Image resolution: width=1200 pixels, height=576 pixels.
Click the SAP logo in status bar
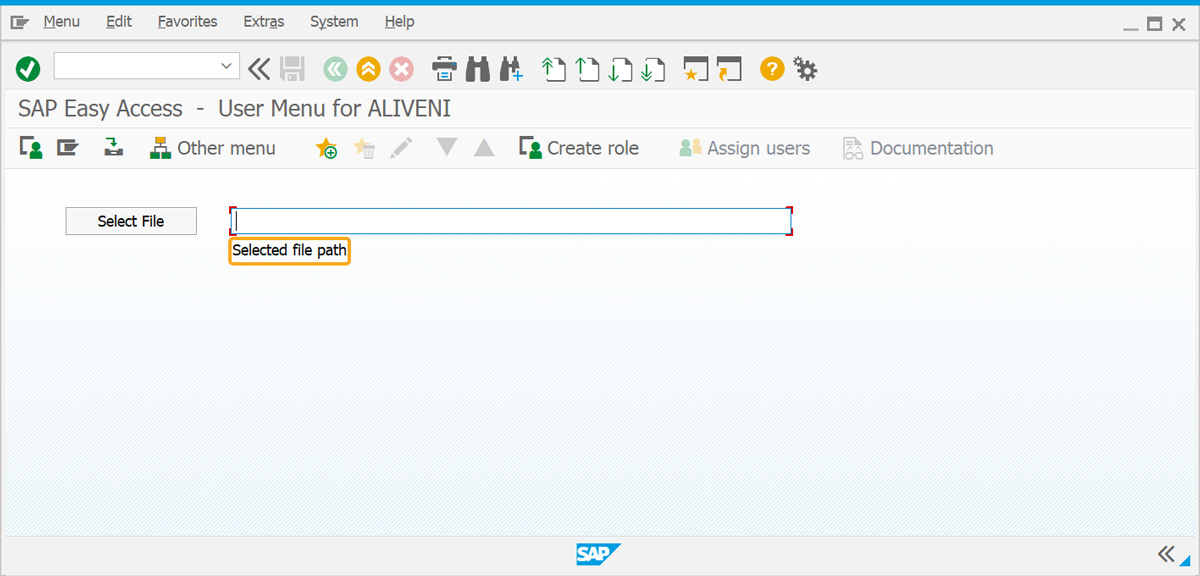(x=599, y=554)
